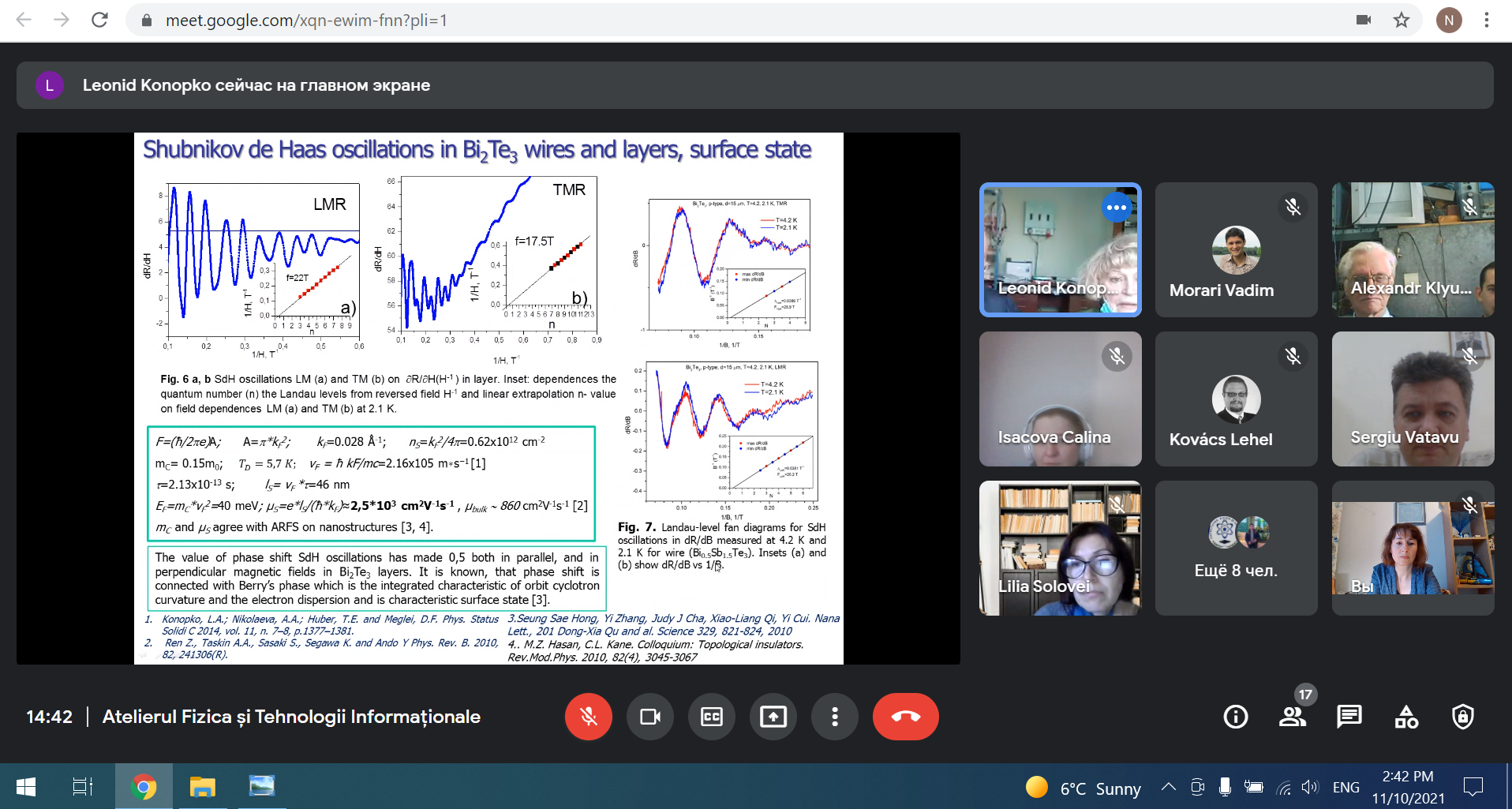Open meeting details info icon
The width and height of the screenshot is (1512, 809).
1235,717
